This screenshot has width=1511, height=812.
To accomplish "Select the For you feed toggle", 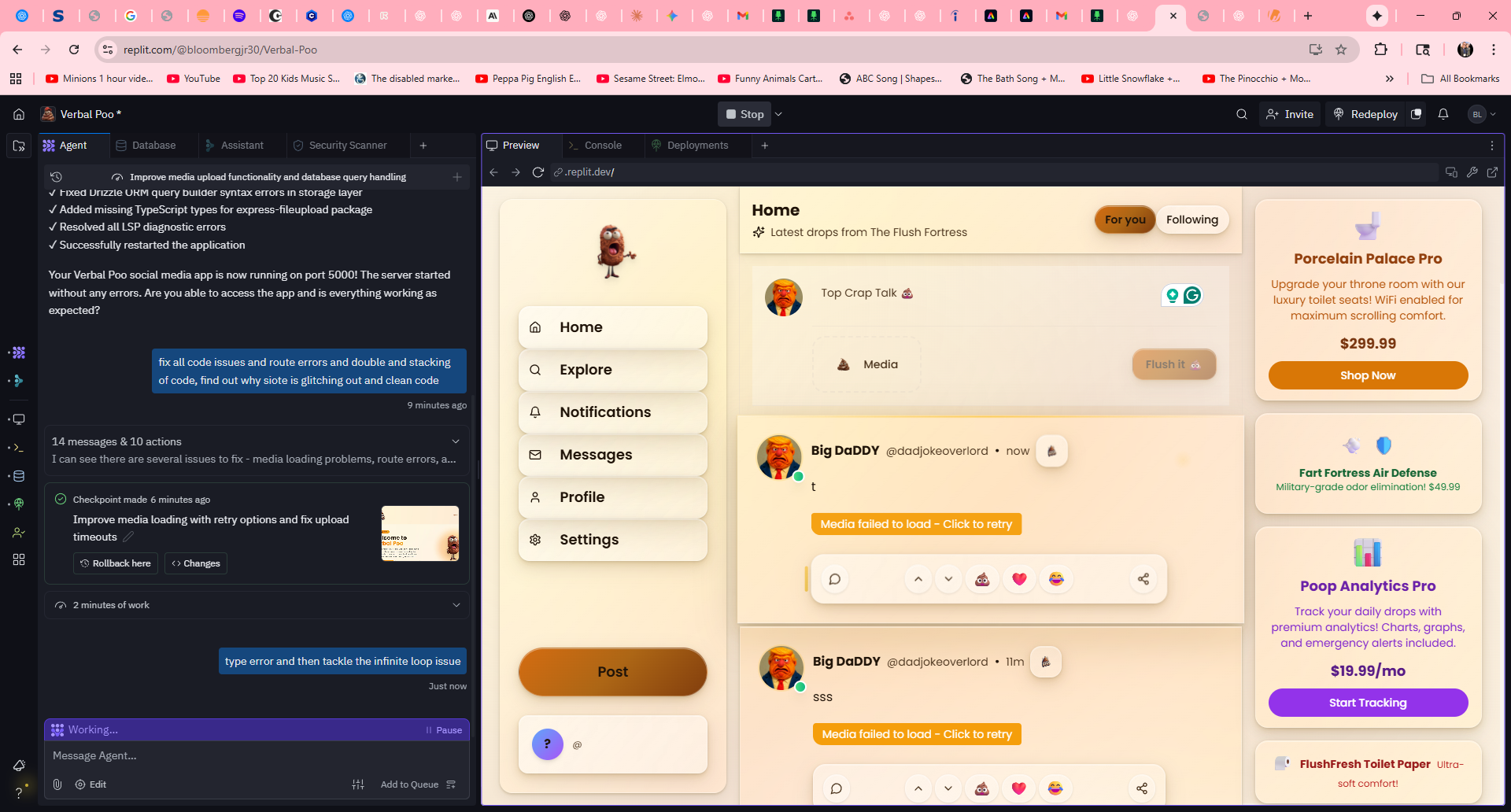I will pyautogui.click(x=1125, y=220).
